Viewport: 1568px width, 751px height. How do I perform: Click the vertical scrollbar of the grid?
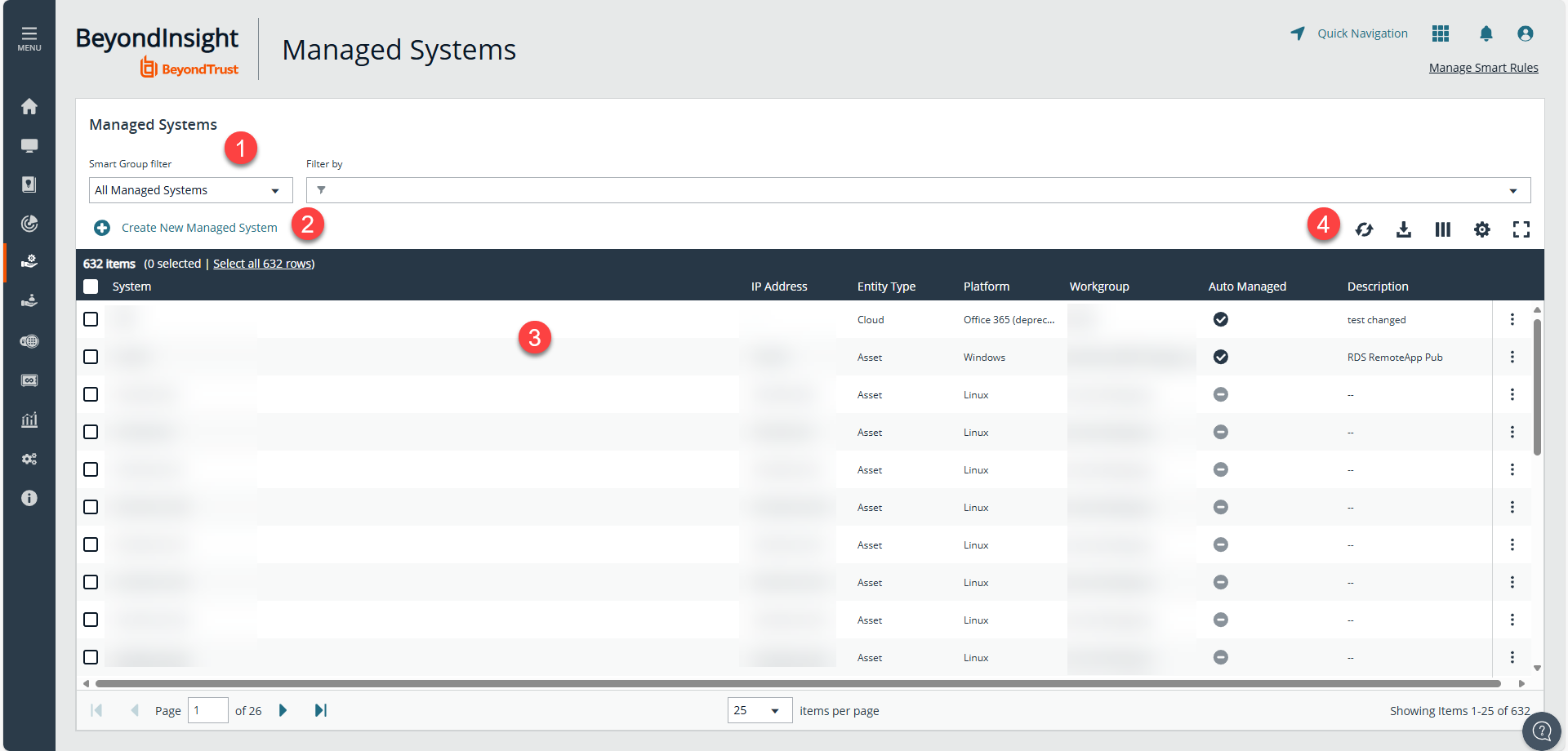[1537, 388]
